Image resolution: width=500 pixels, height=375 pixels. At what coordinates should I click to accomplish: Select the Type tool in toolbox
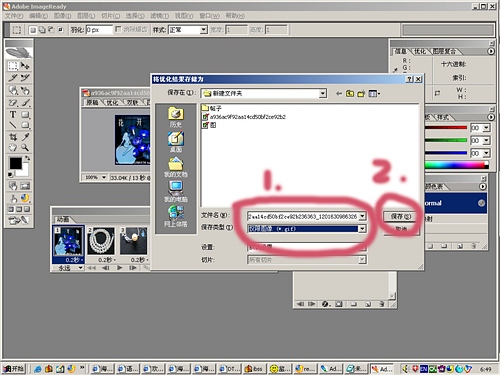point(13,115)
